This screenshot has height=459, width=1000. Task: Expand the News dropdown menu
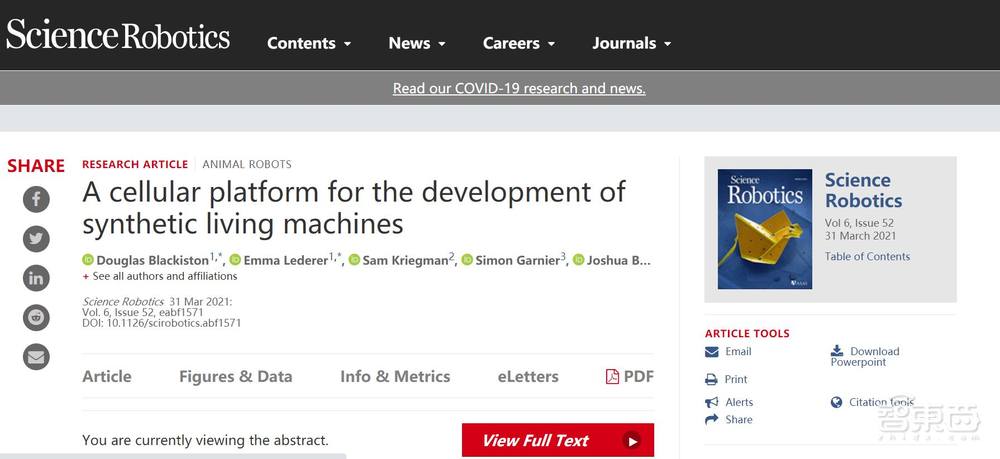point(417,43)
